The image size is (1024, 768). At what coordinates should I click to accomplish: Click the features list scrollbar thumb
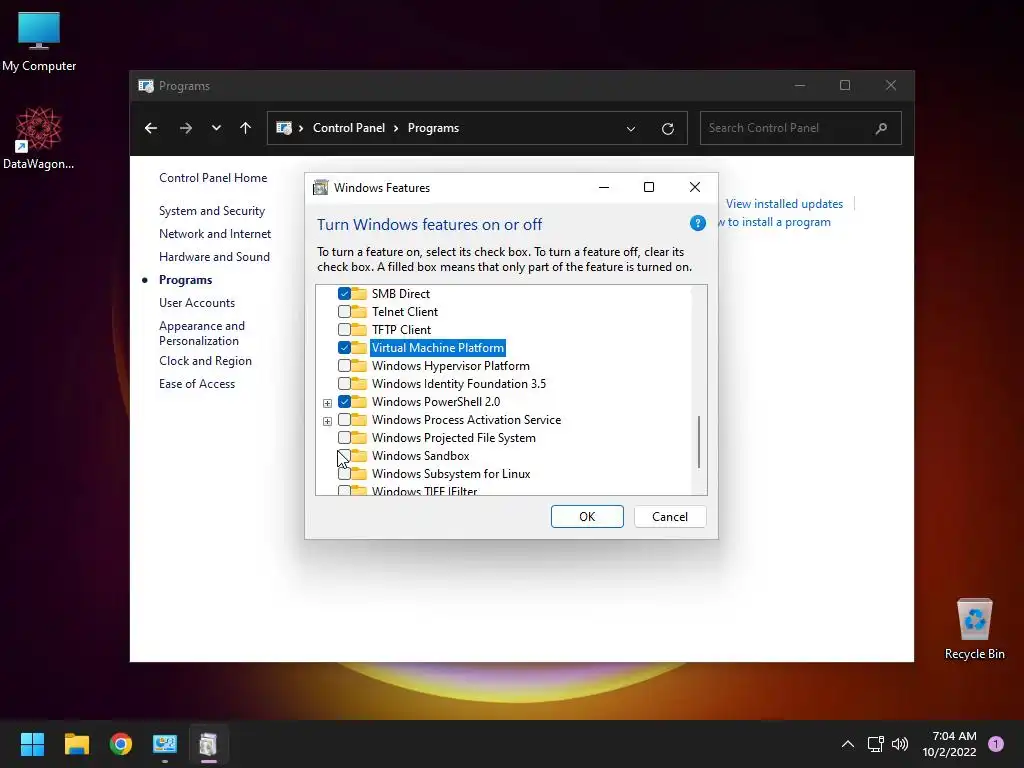pos(699,442)
